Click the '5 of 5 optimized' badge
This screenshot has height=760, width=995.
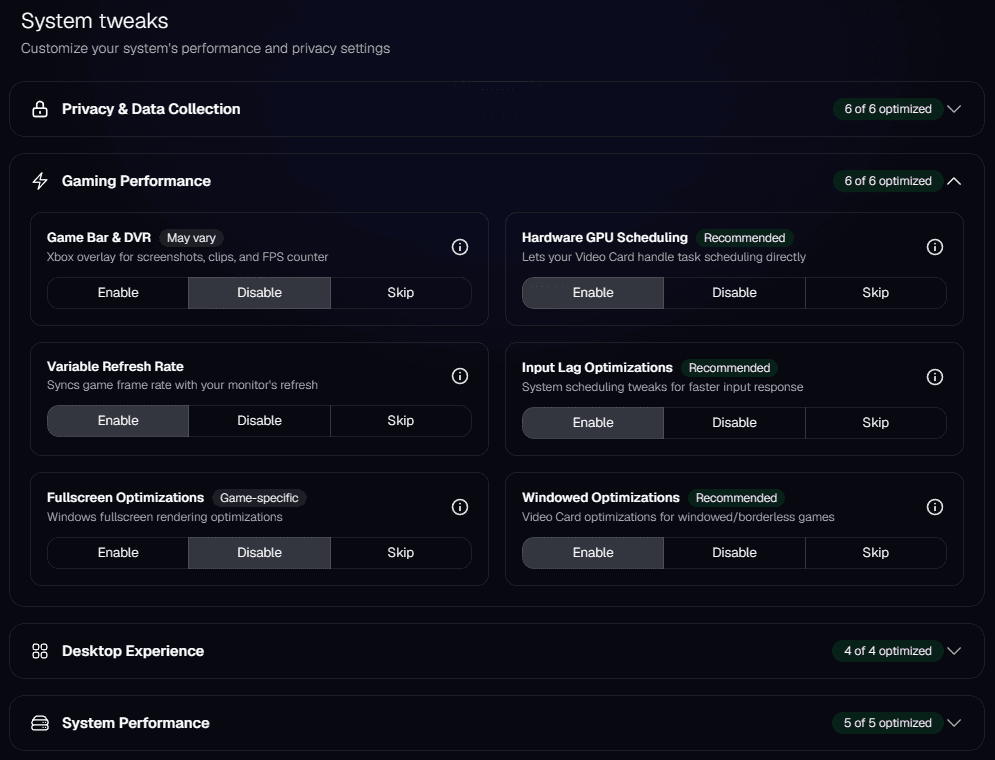pos(888,723)
